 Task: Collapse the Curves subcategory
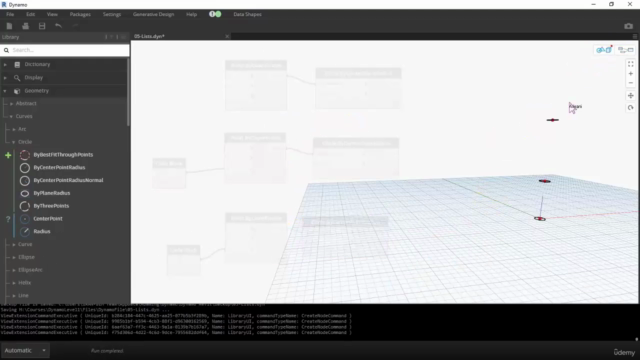pos(11,116)
